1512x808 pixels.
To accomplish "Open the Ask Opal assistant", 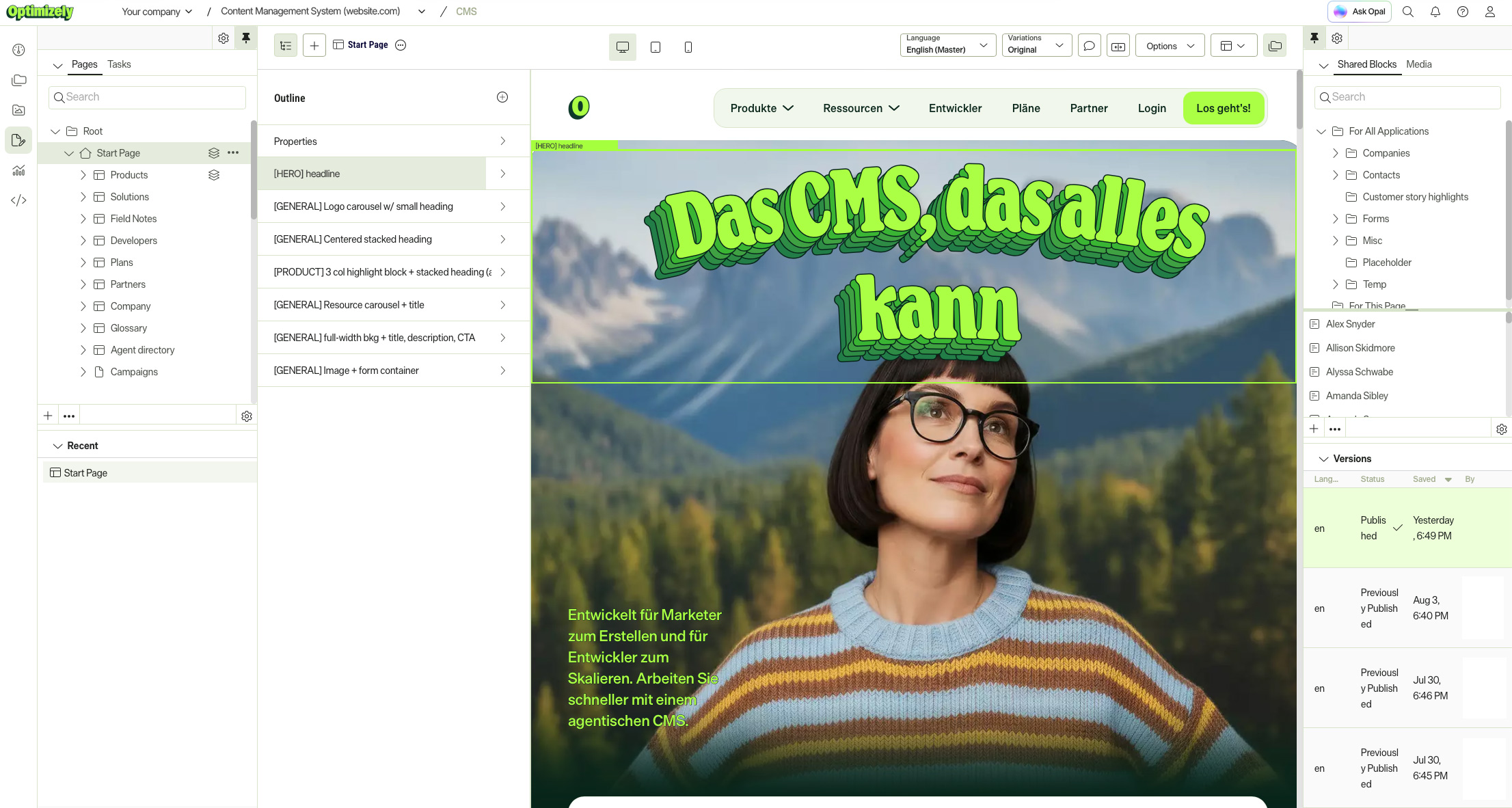I will tap(1360, 12).
